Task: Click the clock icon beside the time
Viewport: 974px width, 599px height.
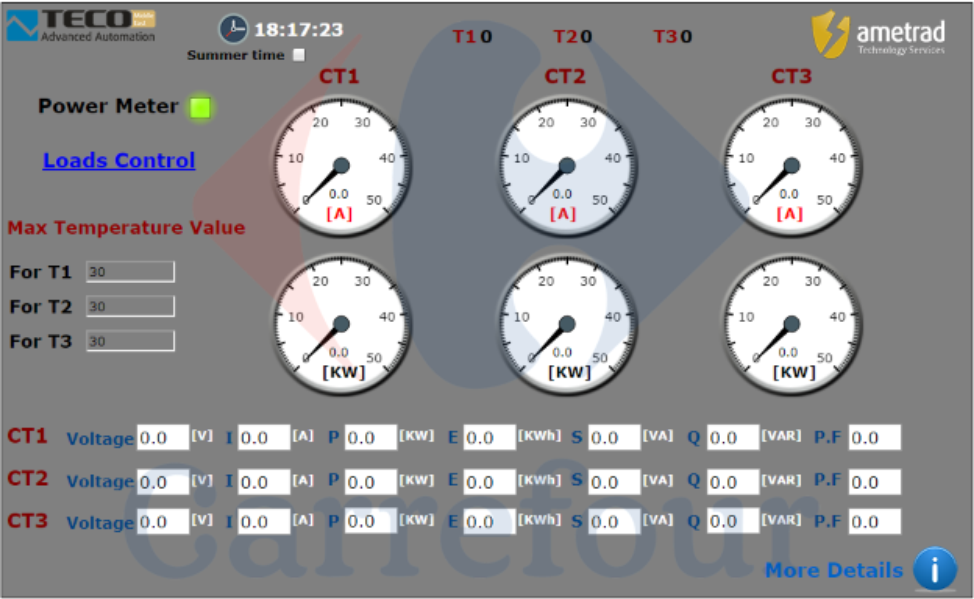Action: coord(233,29)
